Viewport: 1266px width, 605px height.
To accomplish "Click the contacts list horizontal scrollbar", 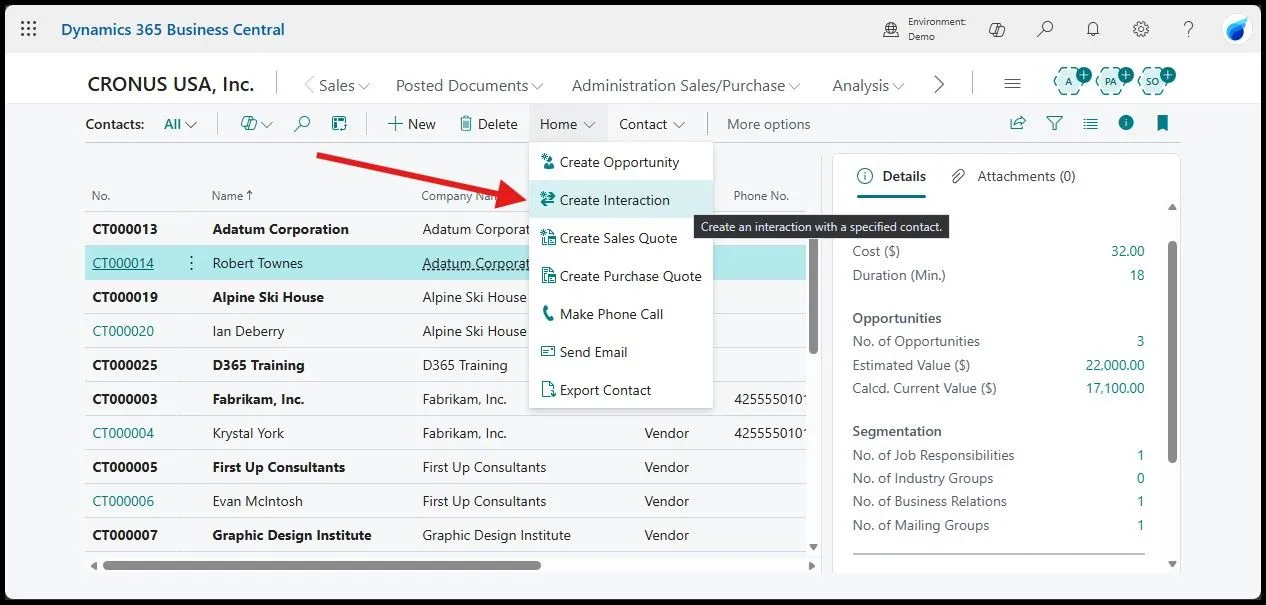I will 322,565.
